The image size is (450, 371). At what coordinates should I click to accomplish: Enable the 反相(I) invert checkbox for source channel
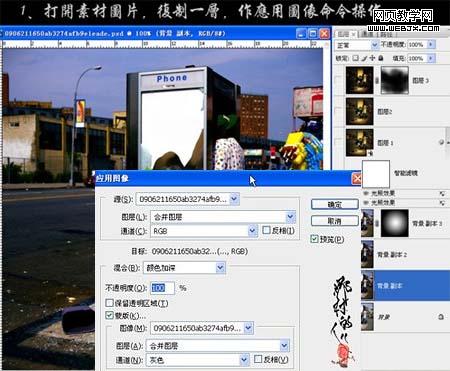point(266,230)
